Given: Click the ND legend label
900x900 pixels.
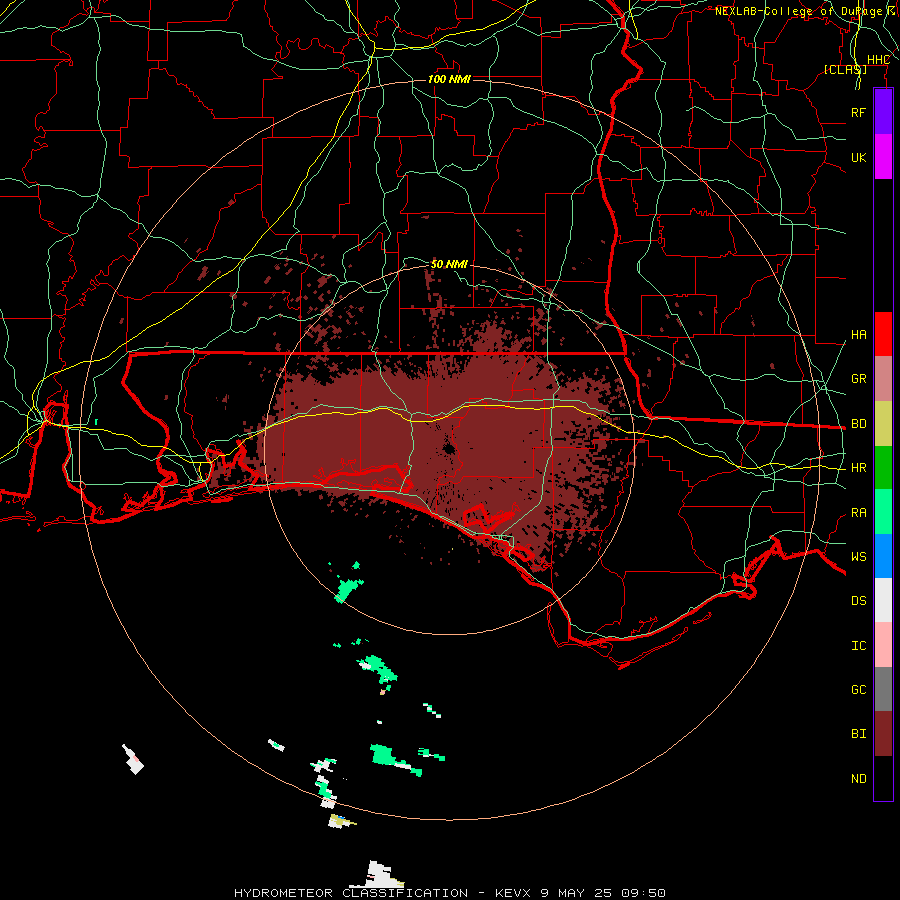Looking at the screenshot, I should [858, 779].
